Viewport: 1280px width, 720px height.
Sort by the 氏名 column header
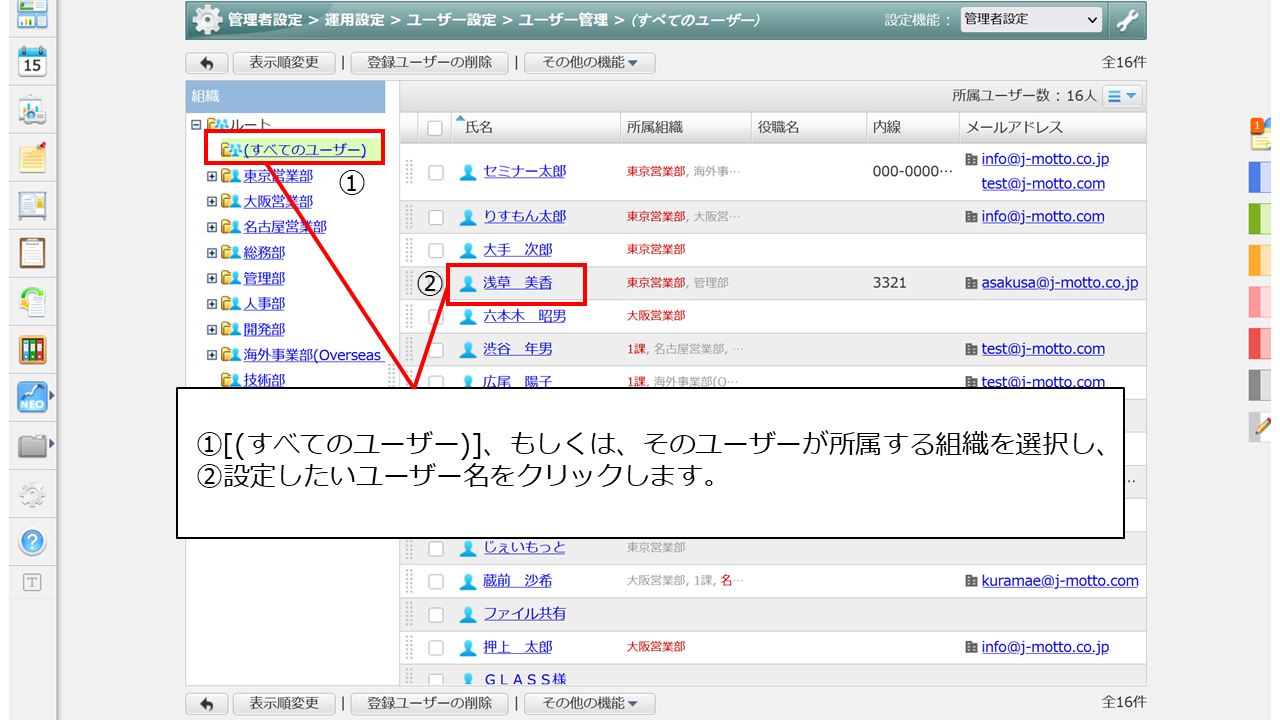(x=479, y=127)
